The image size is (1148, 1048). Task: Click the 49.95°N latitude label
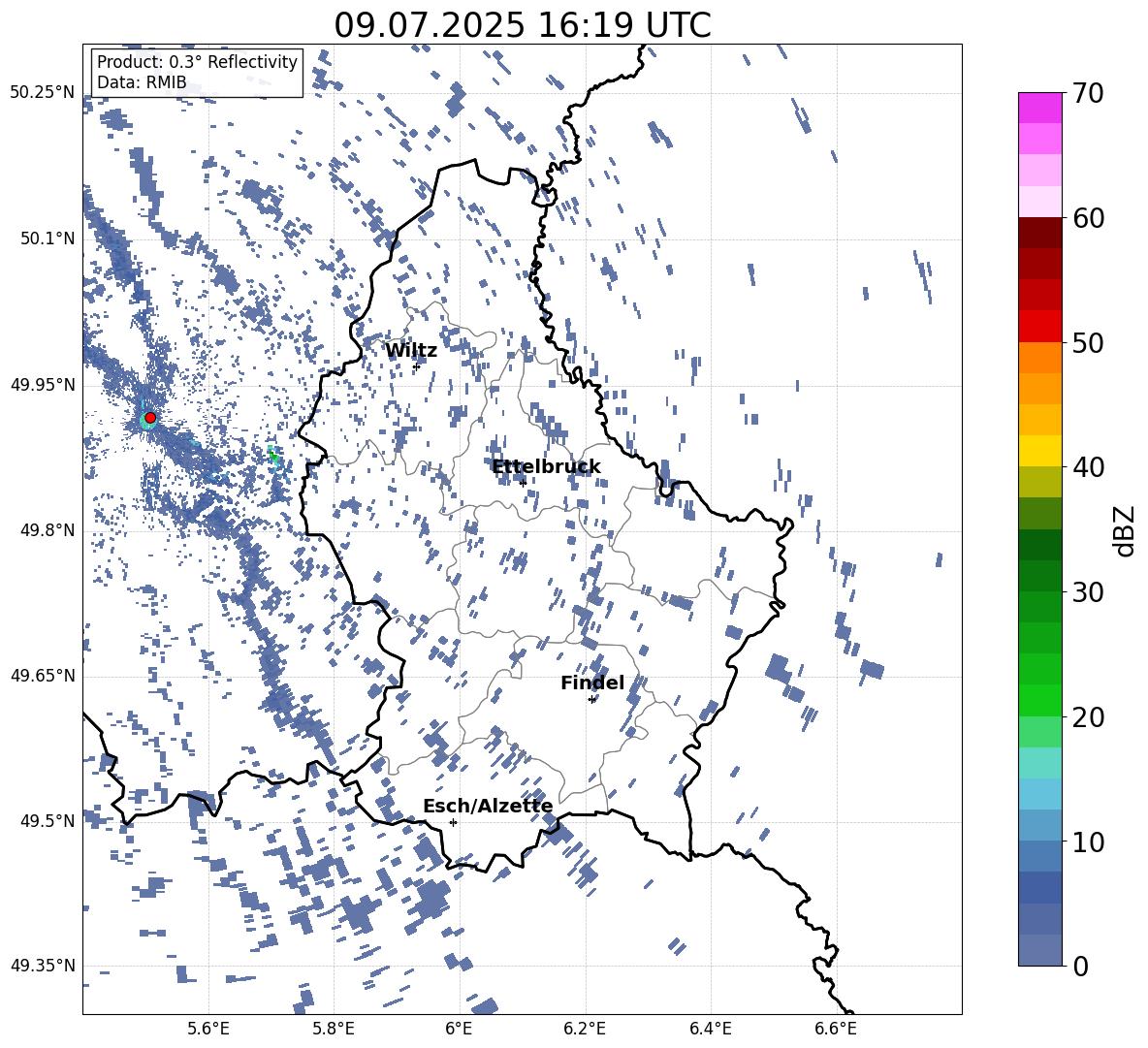tap(43, 385)
